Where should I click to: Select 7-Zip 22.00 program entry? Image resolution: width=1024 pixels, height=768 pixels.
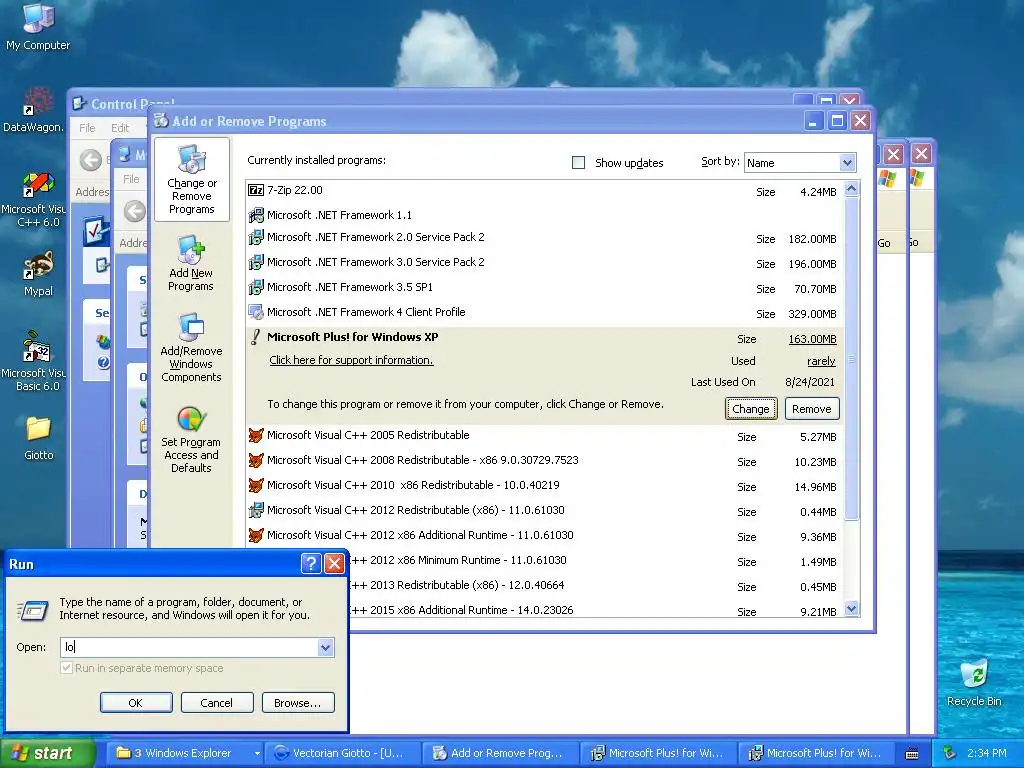tap(545, 191)
